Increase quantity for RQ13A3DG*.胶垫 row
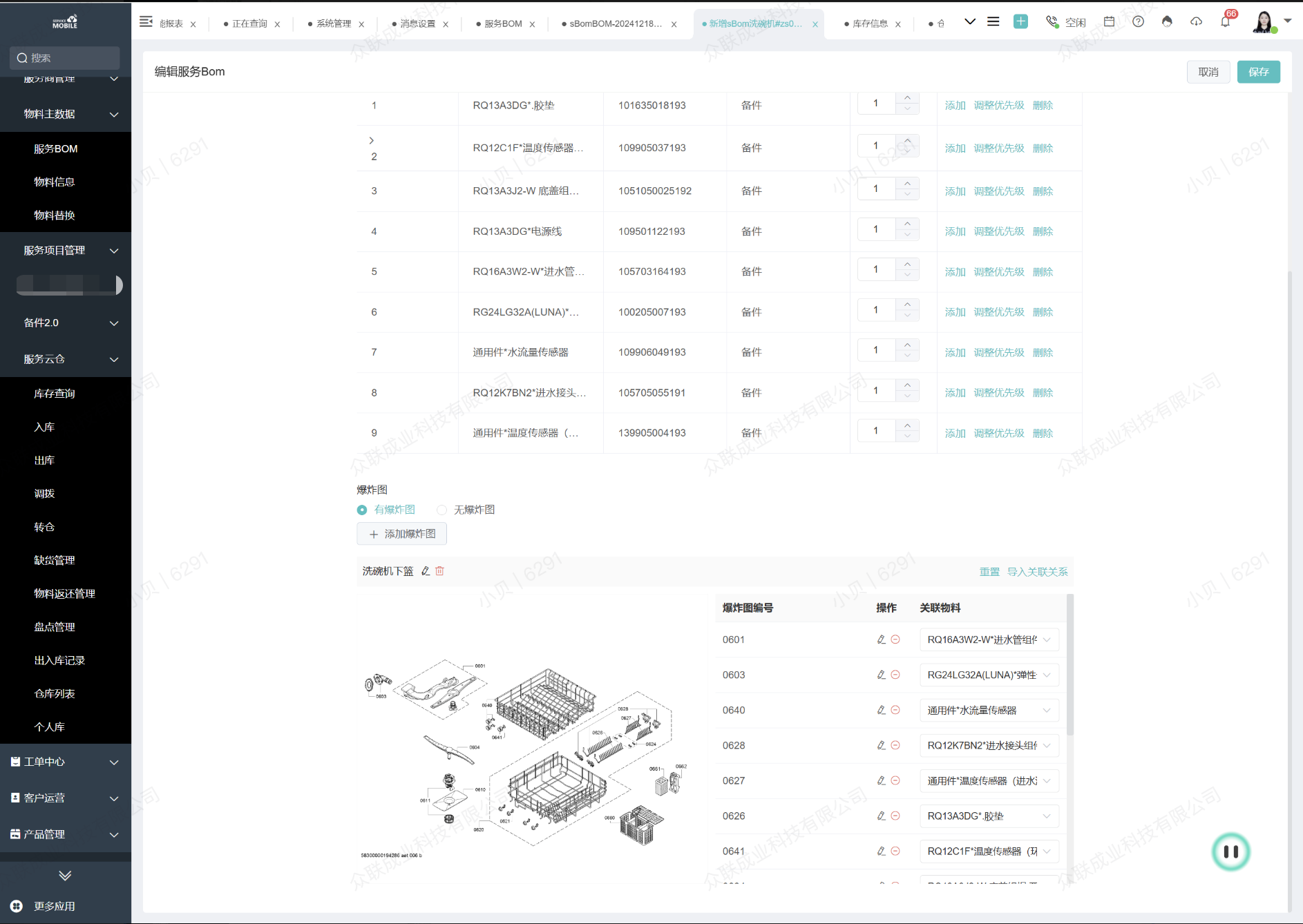Viewport: 1303px width, 924px height. (x=907, y=98)
